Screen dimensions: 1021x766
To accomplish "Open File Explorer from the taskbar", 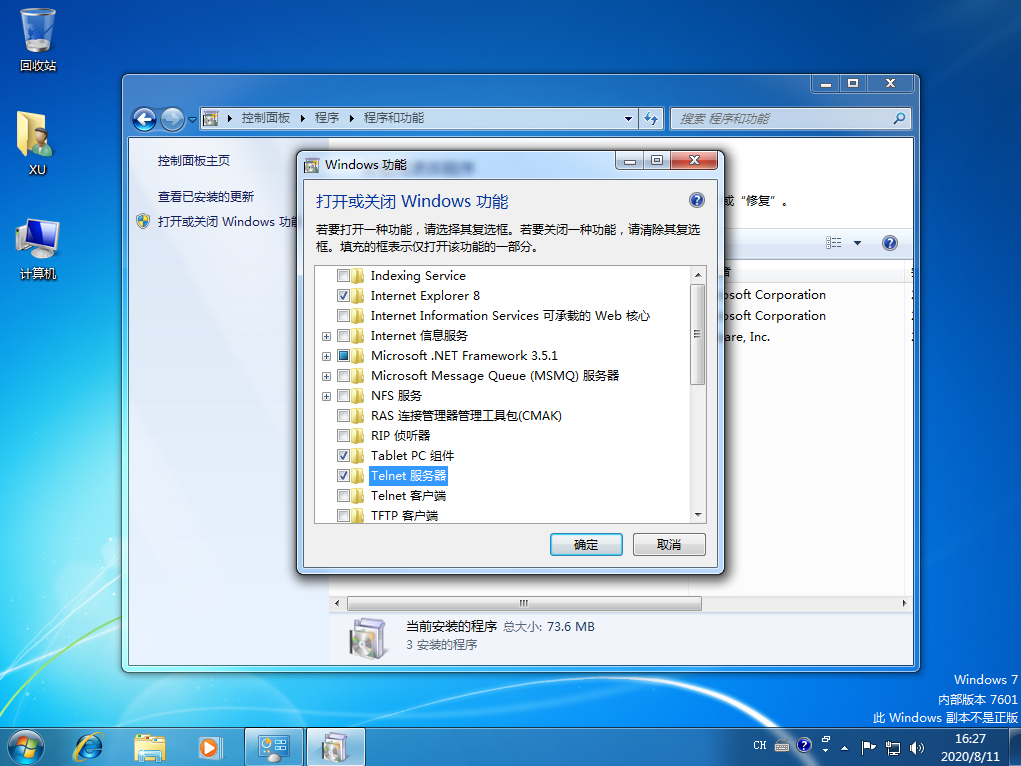I will coord(150,746).
